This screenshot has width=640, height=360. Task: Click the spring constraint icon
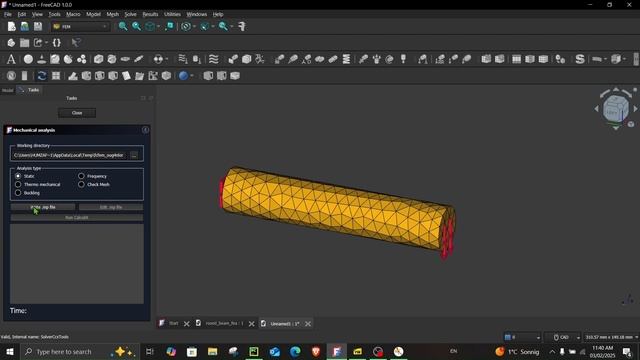click(x=346, y=59)
